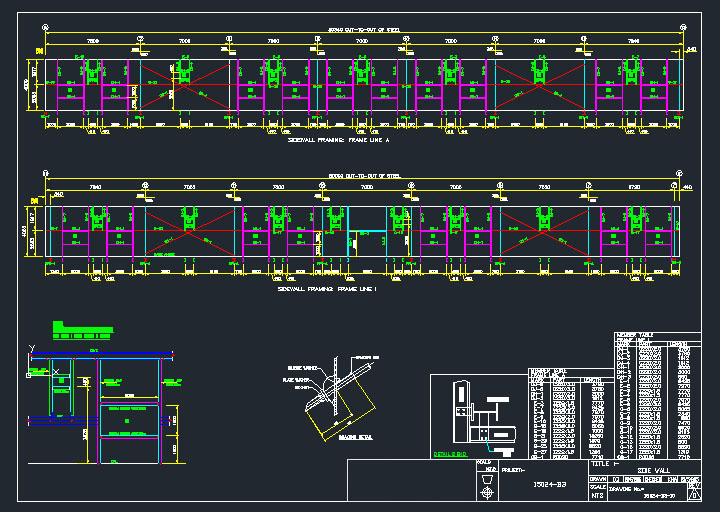Click the SIDE WALL title text
The height and width of the screenshot is (512, 720).
tap(652, 468)
